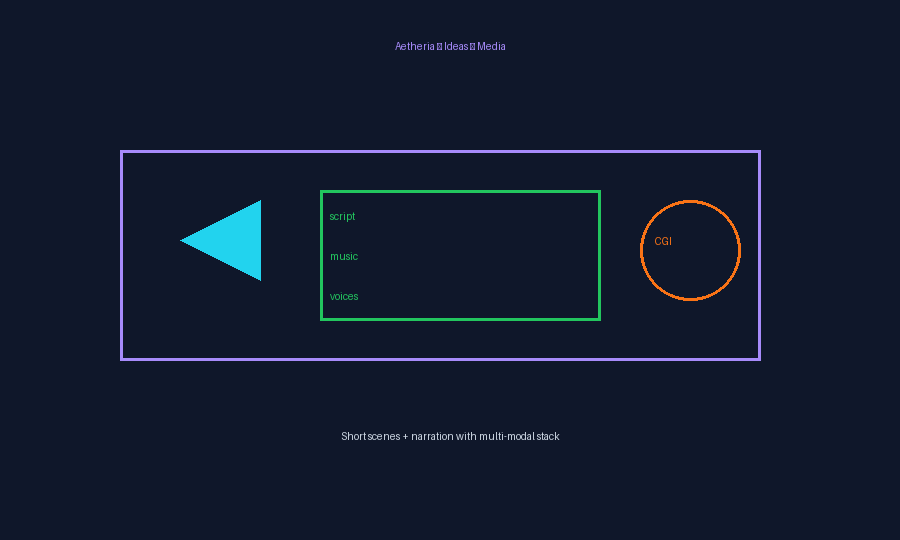The width and height of the screenshot is (900, 540).
Task: Click separator glyph between Aetheria and Ideas
Action: click(x=440, y=47)
